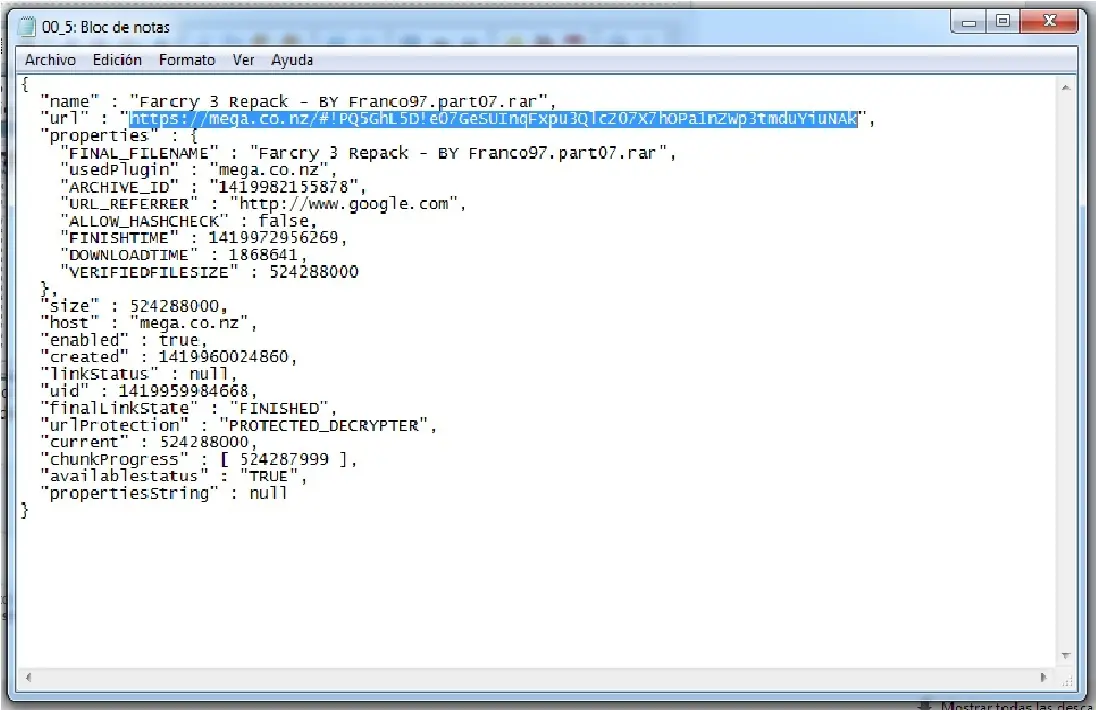1096x710 pixels.
Task: Click the "propertiesString" null line
Action: (x=164, y=493)
